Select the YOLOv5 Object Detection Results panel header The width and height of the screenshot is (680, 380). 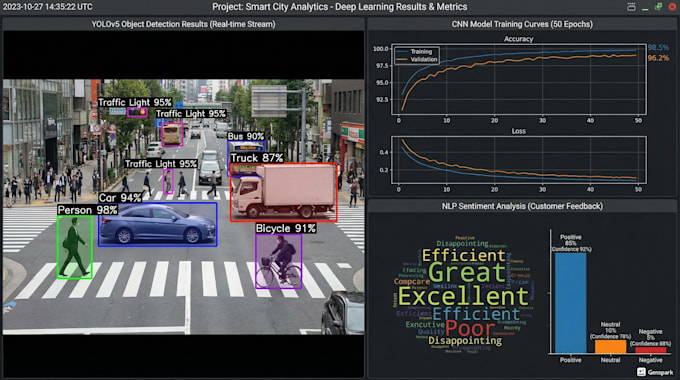[183, 24]
